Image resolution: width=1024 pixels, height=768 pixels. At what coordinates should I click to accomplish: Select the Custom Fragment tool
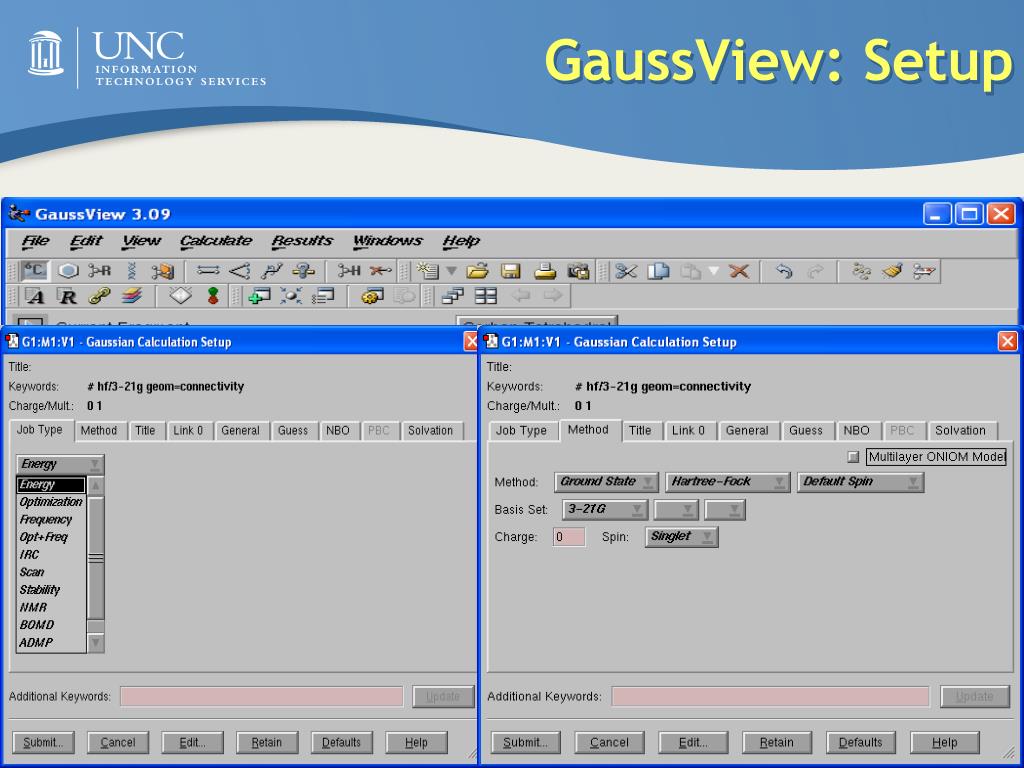162,270
